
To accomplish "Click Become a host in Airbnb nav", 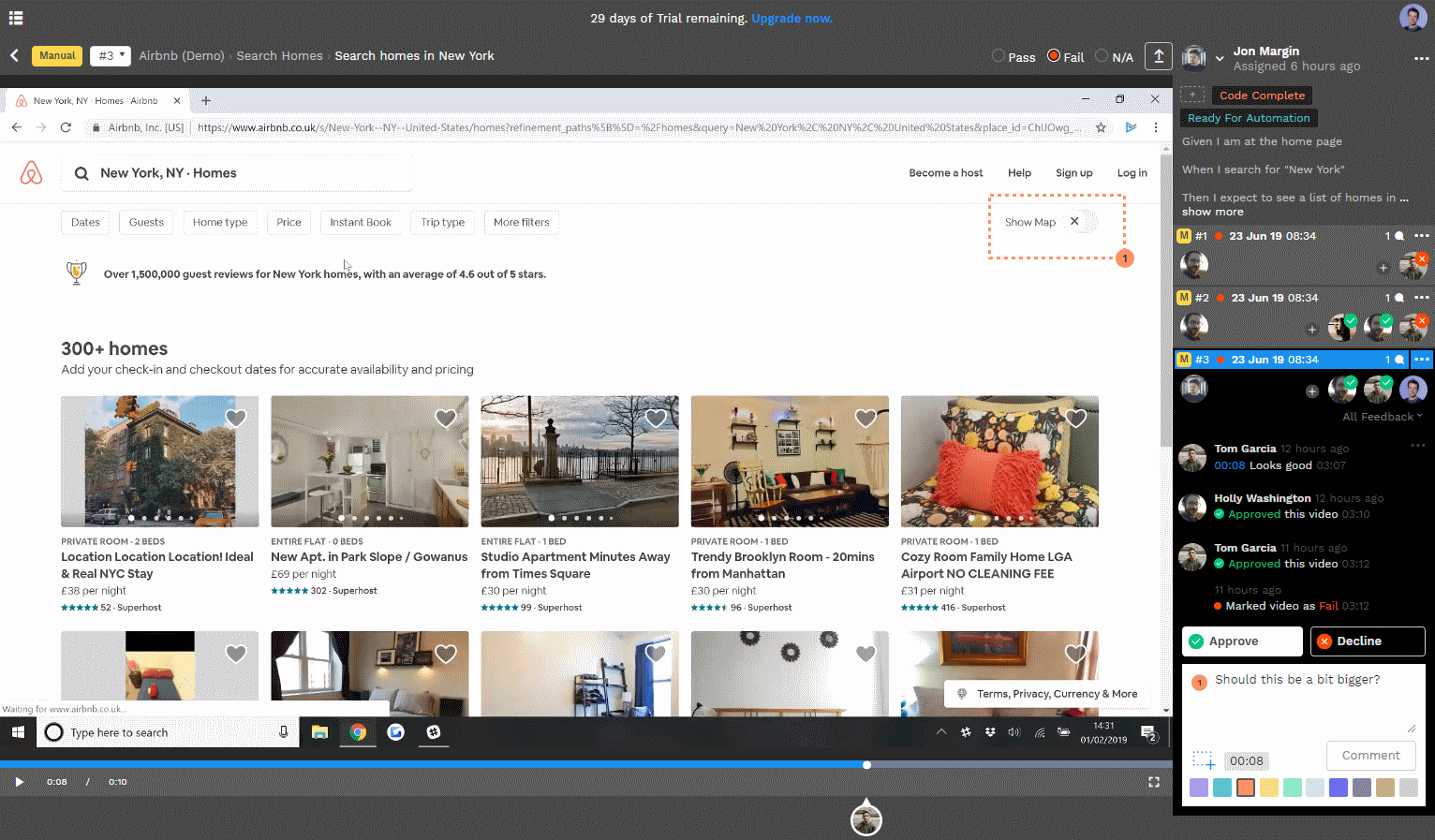I will (946, 173).
